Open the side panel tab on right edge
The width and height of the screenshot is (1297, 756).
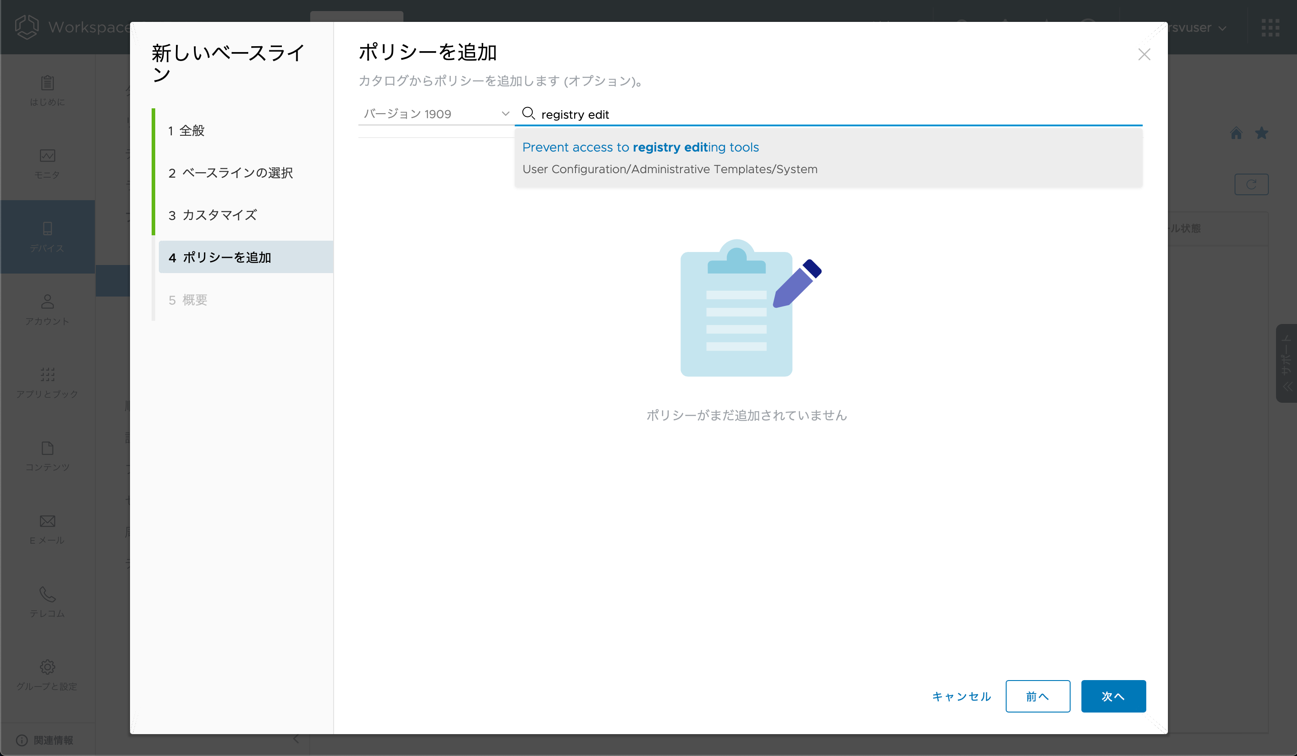point(1286,363)
